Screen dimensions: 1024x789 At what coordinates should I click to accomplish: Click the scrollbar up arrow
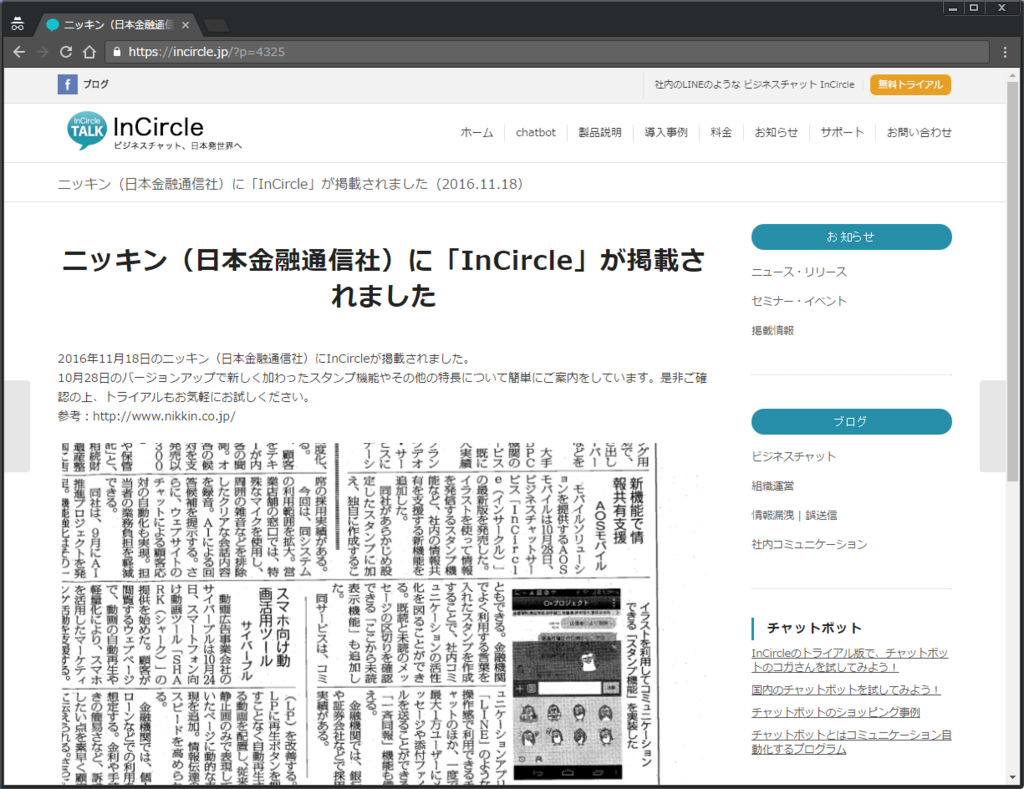[x=1012, y=74]
